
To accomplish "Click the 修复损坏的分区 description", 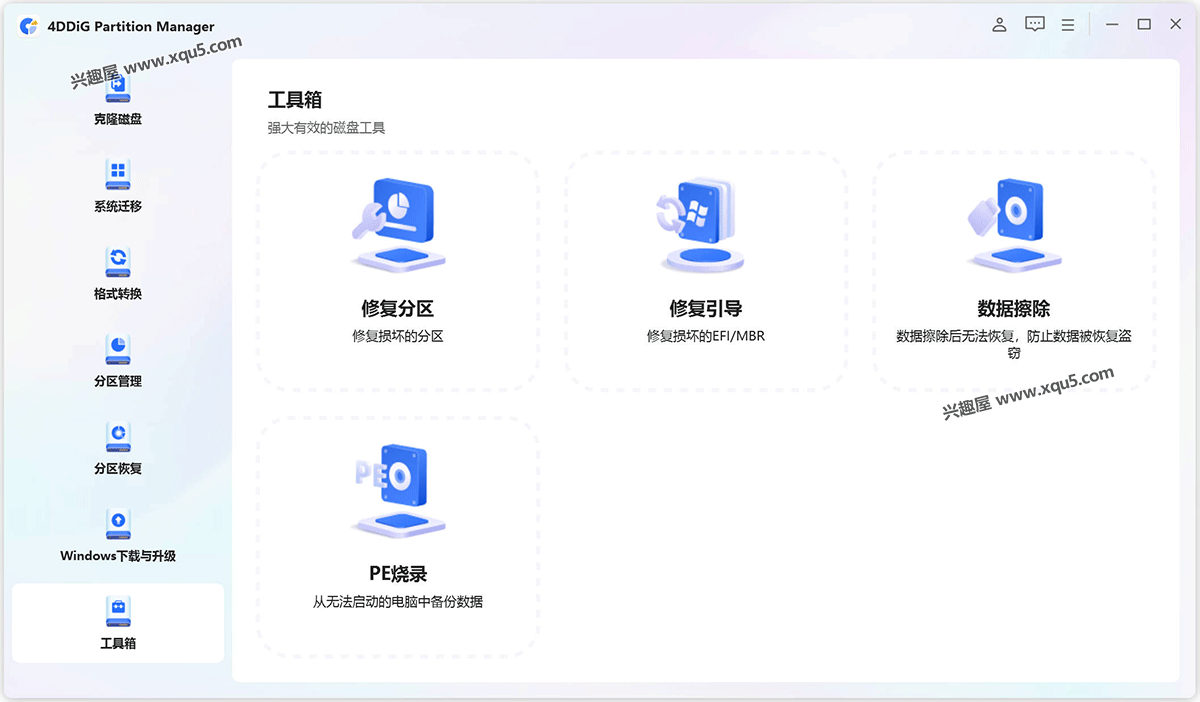I will (397, 336).
